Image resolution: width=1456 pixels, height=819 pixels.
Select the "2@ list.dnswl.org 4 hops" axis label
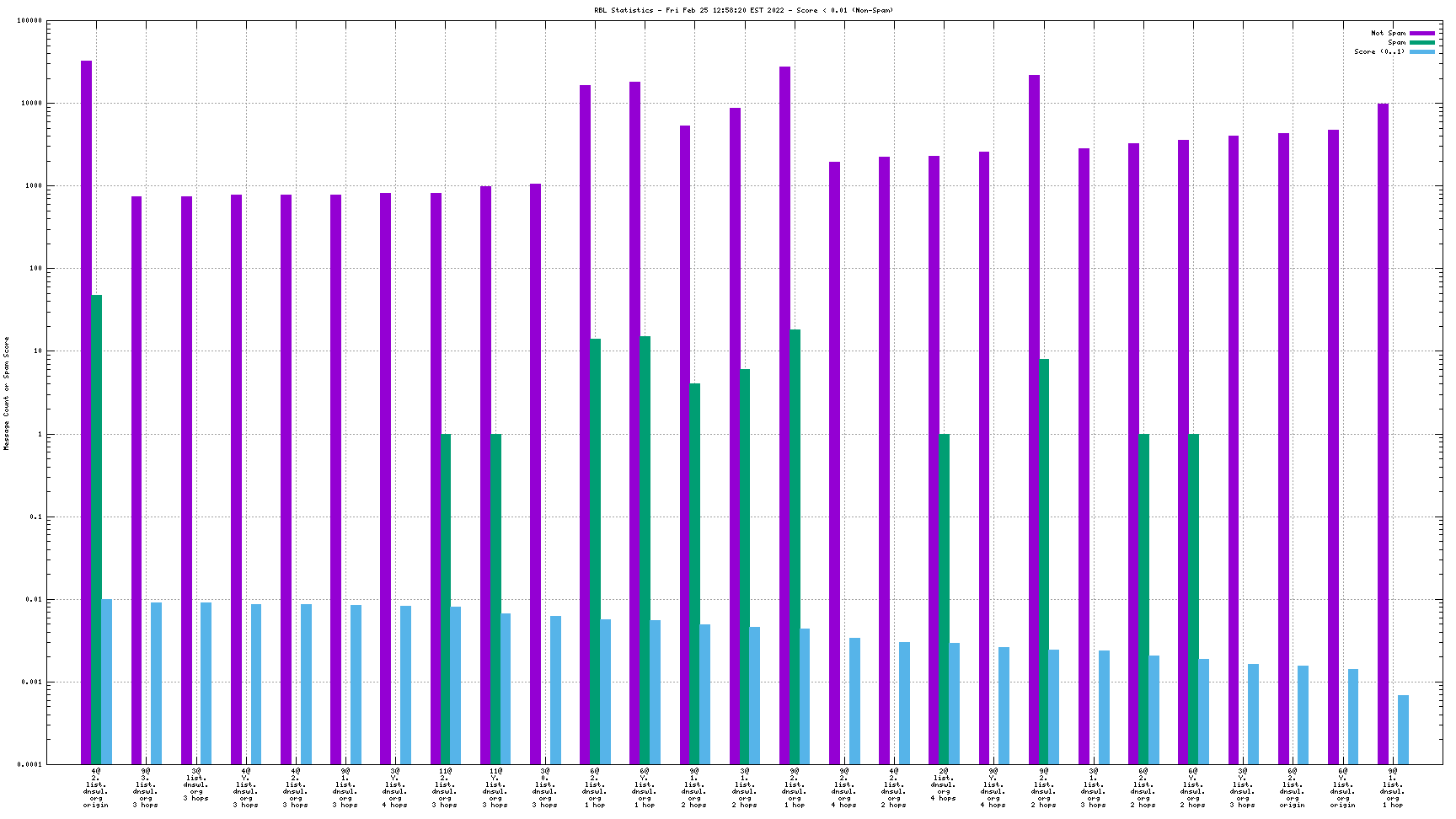click(944, 784)
